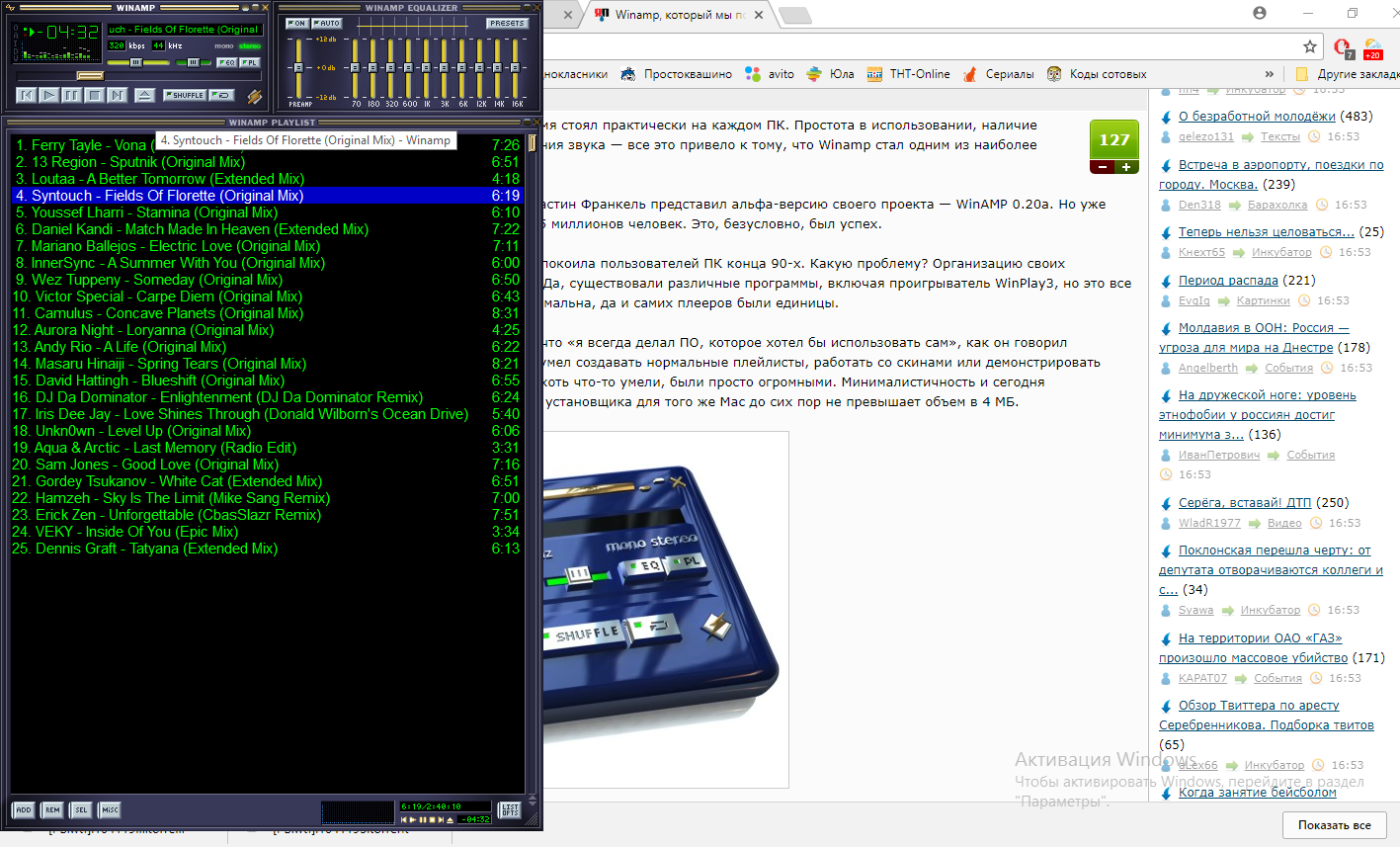Image resolution: width=1400 pixels, height=847 pixels.
Task: Switch to the 'Winamp, который мы' browser tab
Action: (682, 15)
